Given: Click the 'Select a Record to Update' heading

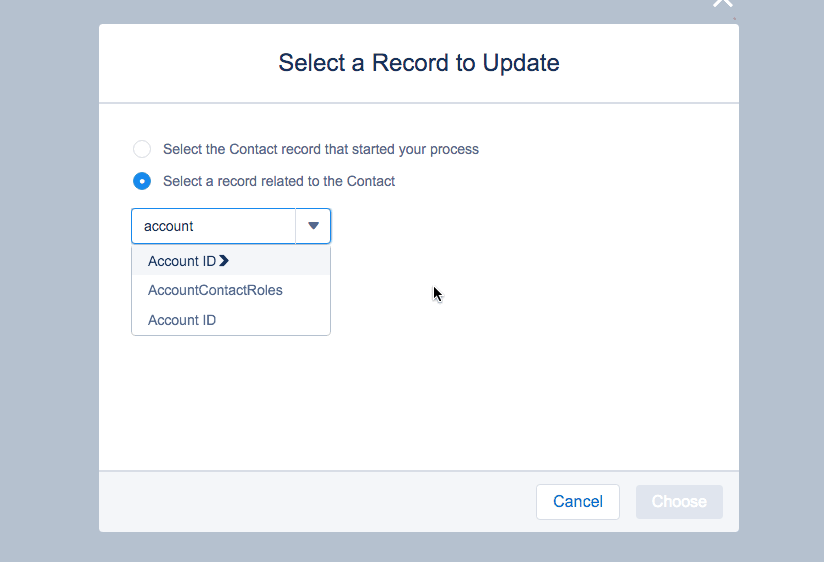Looking at the screenshot, I should (418, 63).
